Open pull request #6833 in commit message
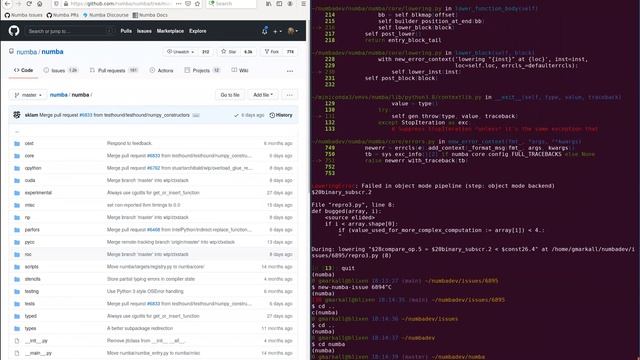The image size is (640, 360). (x=86, y=116)
